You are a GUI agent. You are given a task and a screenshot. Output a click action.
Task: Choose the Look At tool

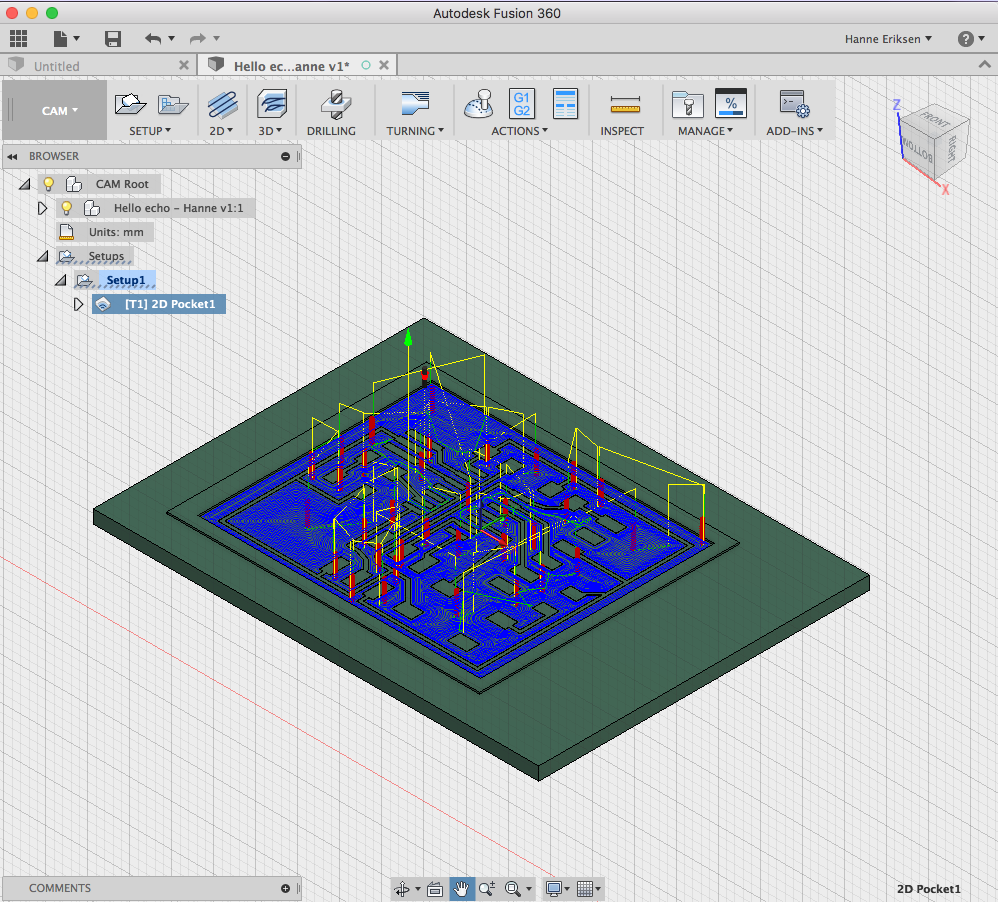click(435, 889)
